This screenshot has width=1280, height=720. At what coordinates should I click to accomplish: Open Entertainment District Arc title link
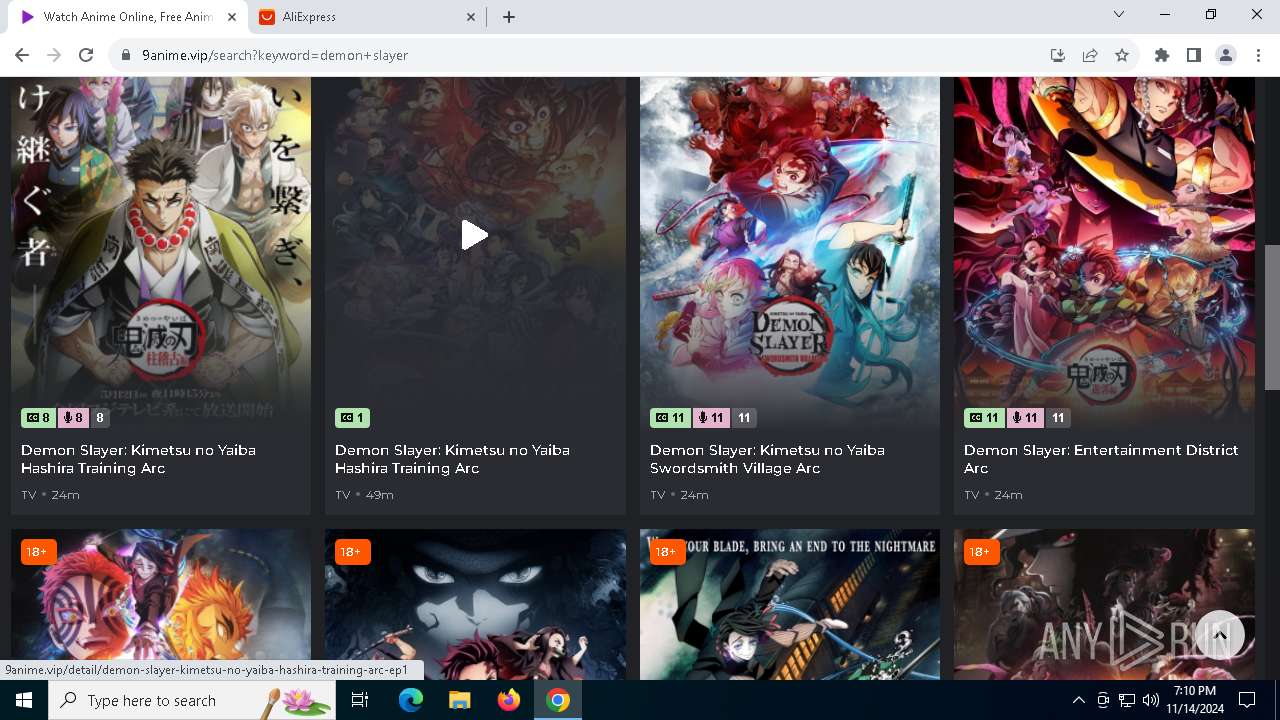tap(1101, 459)
